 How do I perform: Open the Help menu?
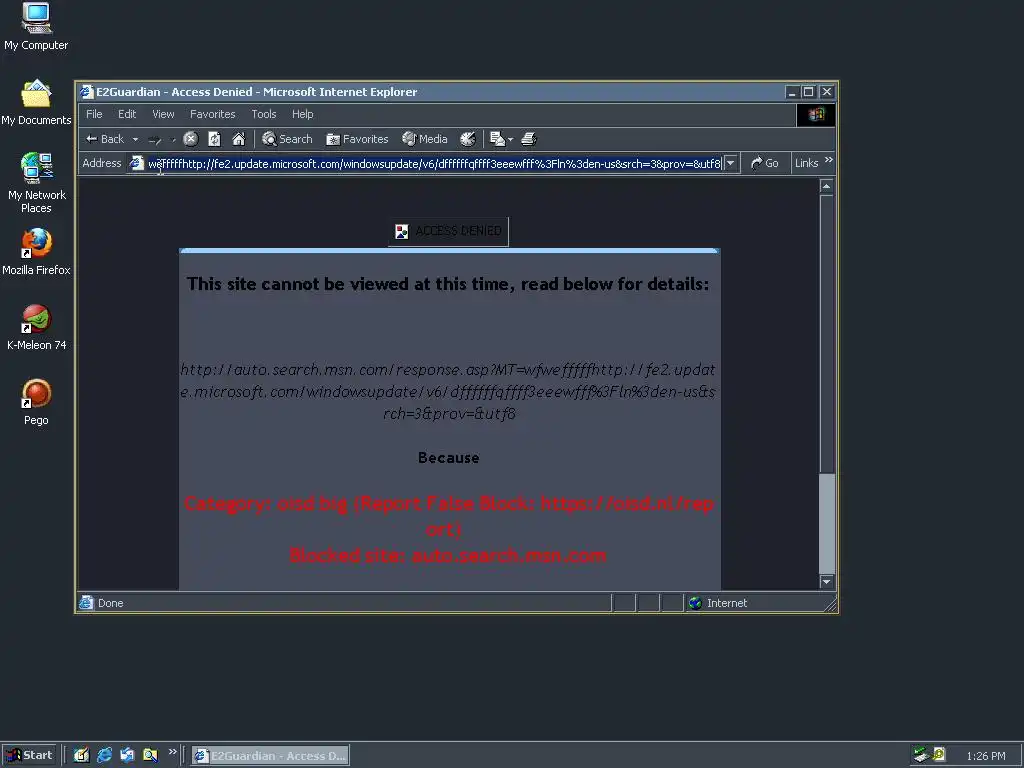(x=302, y=114)
